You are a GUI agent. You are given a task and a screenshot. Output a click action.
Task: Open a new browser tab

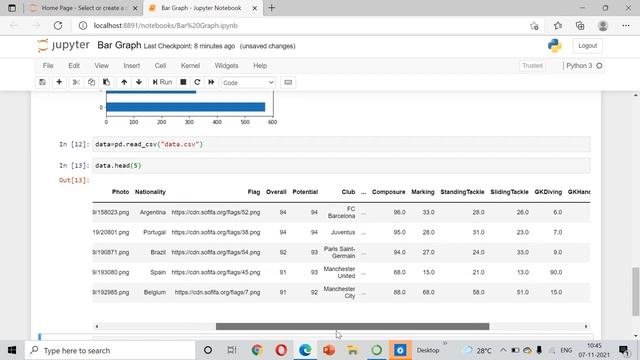[x=271, y=8]
